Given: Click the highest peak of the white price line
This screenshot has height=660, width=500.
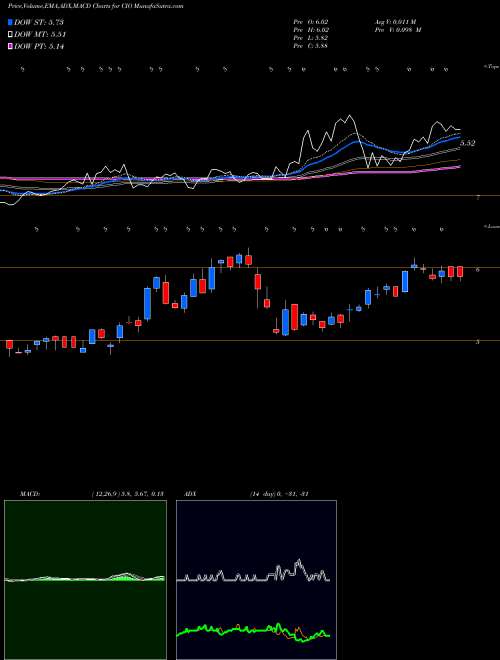Looking at the screenshot, I should click(x=349, y=115).
